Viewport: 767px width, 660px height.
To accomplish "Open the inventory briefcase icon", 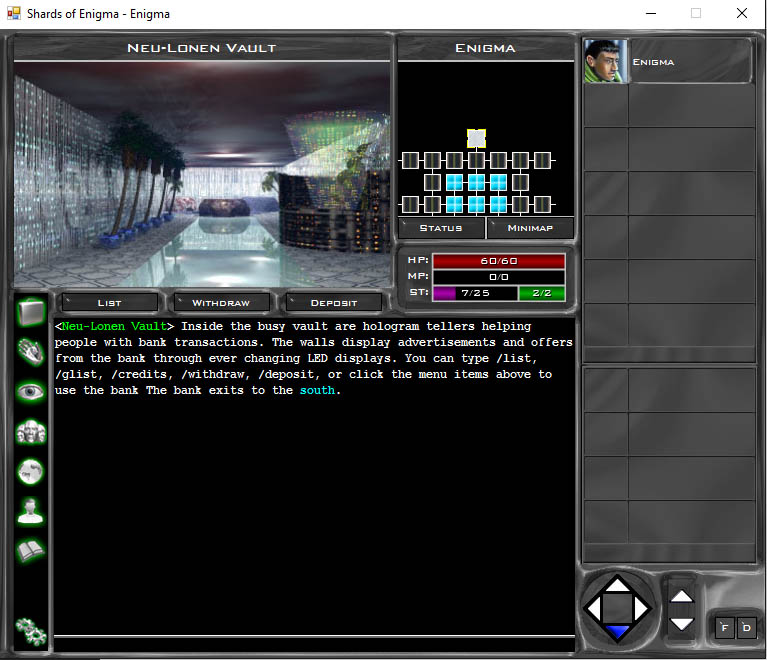I will click(x=31, y=312).
